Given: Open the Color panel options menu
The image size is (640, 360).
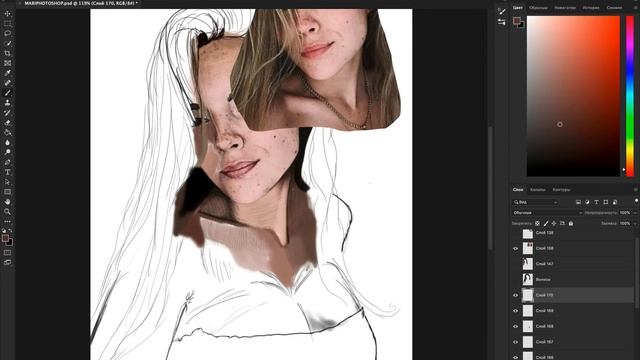Looking at the screenshot, I should 636,8.
